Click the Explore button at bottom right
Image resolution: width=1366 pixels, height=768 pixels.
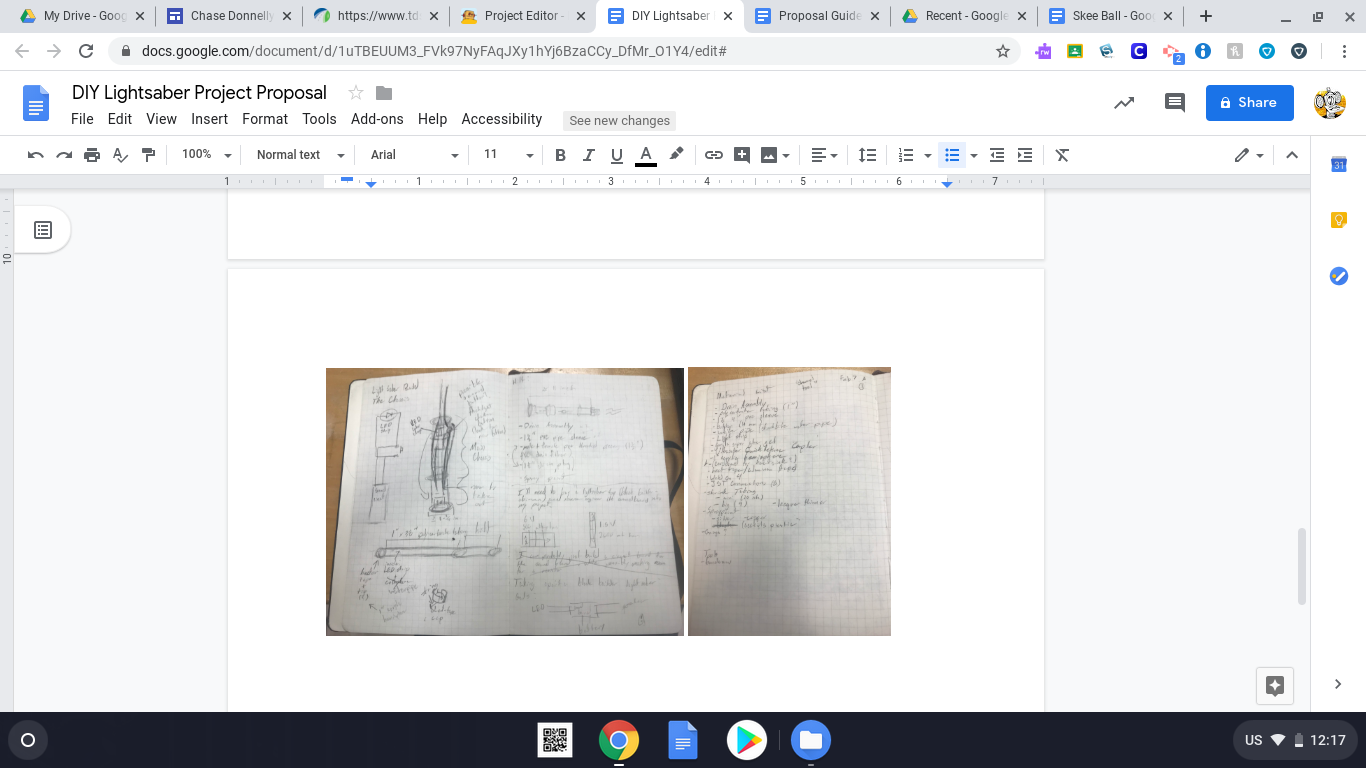tap(1275, 685)
